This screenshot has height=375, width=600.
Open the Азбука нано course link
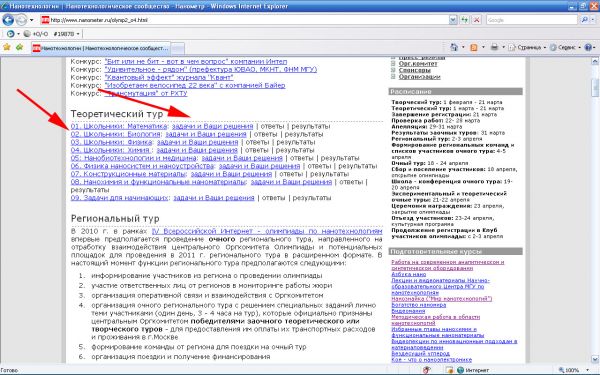(x=408, y=274)
